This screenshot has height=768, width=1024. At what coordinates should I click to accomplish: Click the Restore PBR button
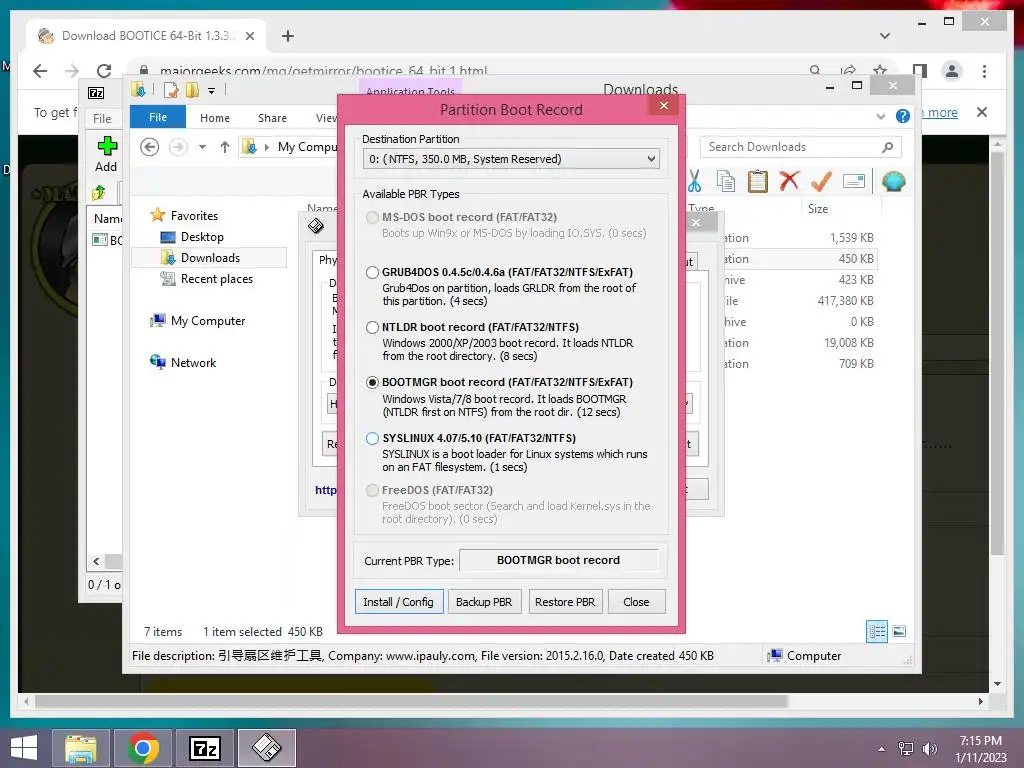pos(565,601)
